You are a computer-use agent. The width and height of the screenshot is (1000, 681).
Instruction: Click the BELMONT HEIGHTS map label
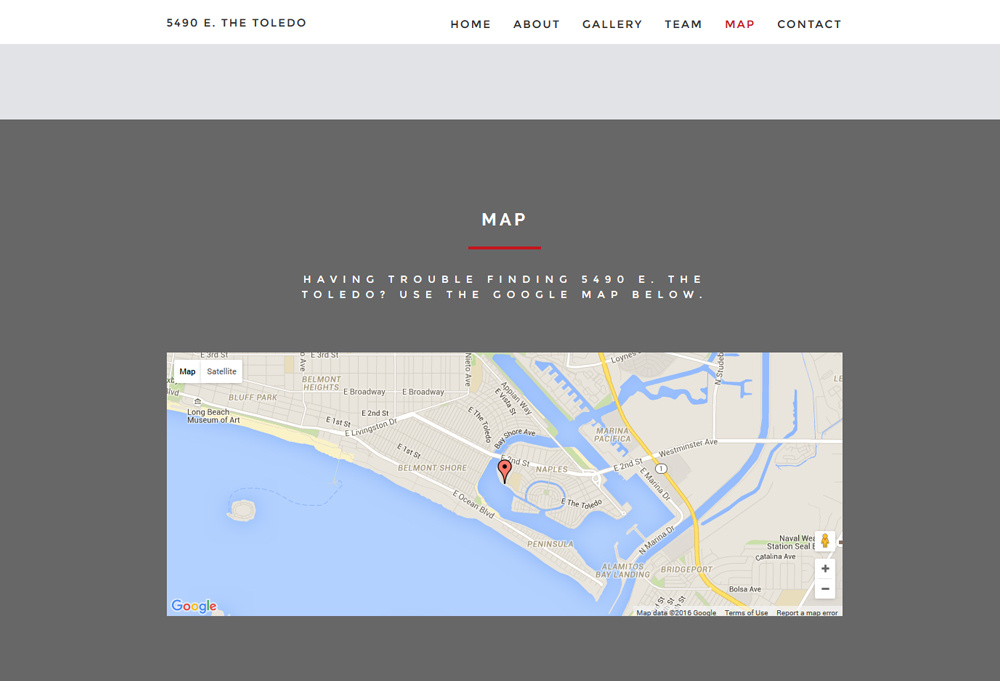coord(321,383)
